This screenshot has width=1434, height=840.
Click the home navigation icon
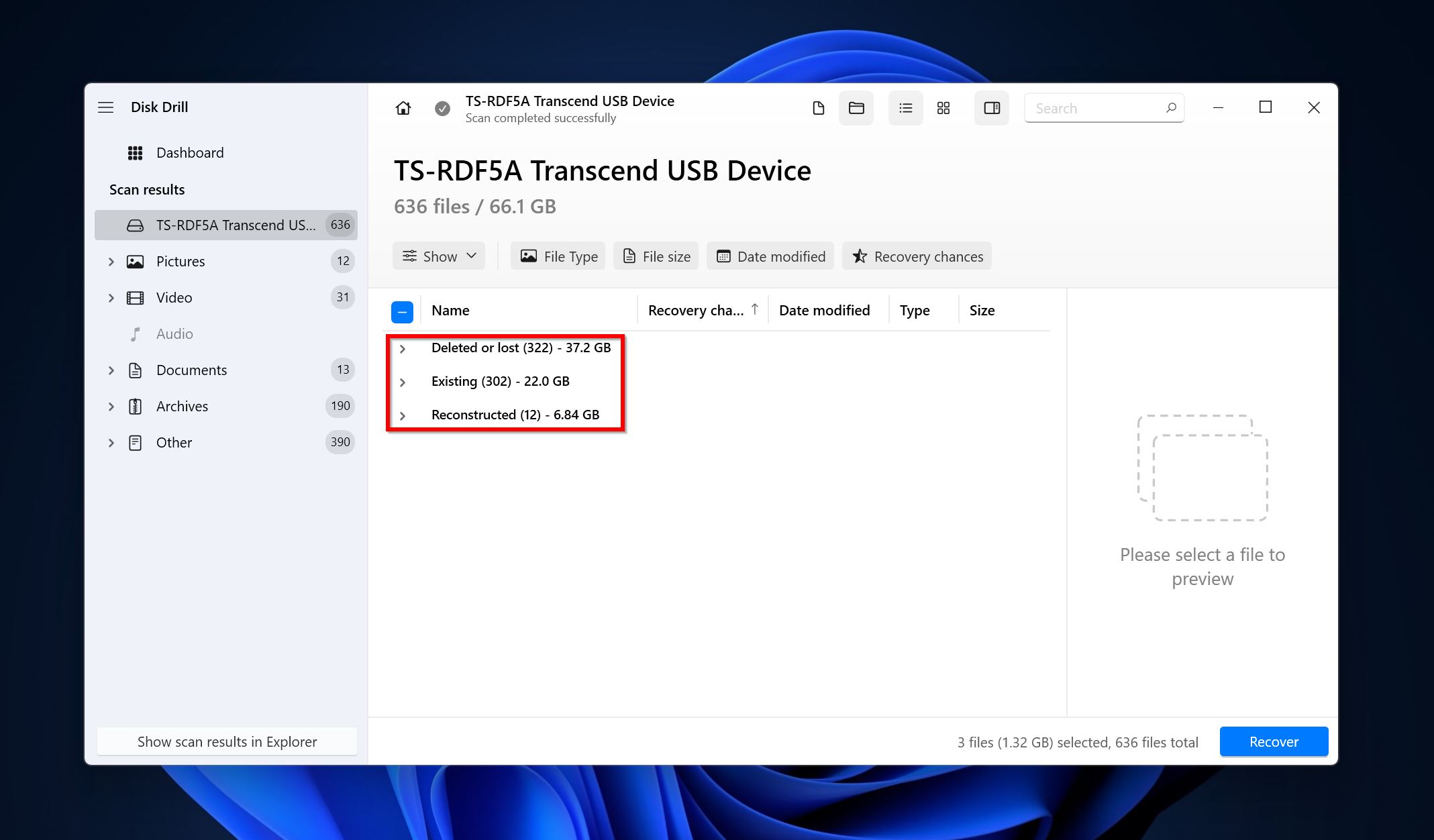click(x=403, y=107)
